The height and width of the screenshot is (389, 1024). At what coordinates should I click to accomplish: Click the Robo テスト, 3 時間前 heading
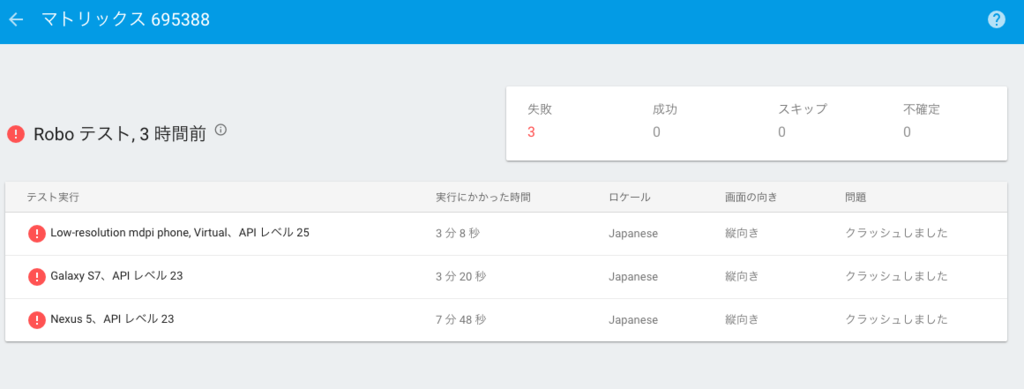120,134
